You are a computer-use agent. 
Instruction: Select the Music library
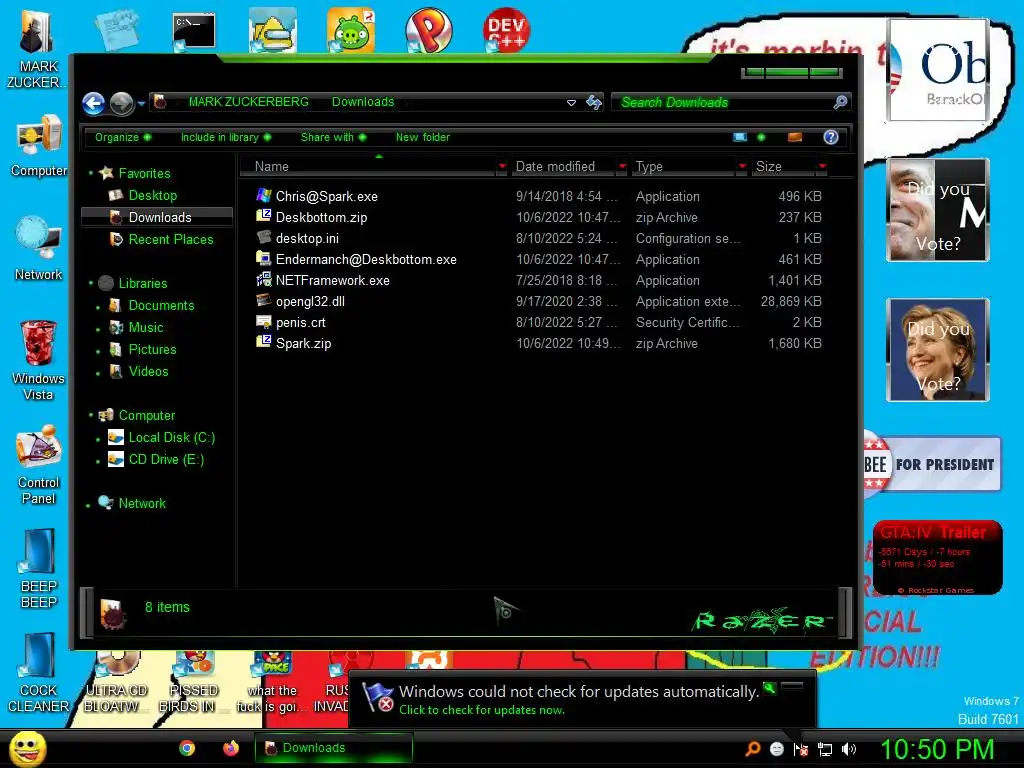[x=146, y=328]
